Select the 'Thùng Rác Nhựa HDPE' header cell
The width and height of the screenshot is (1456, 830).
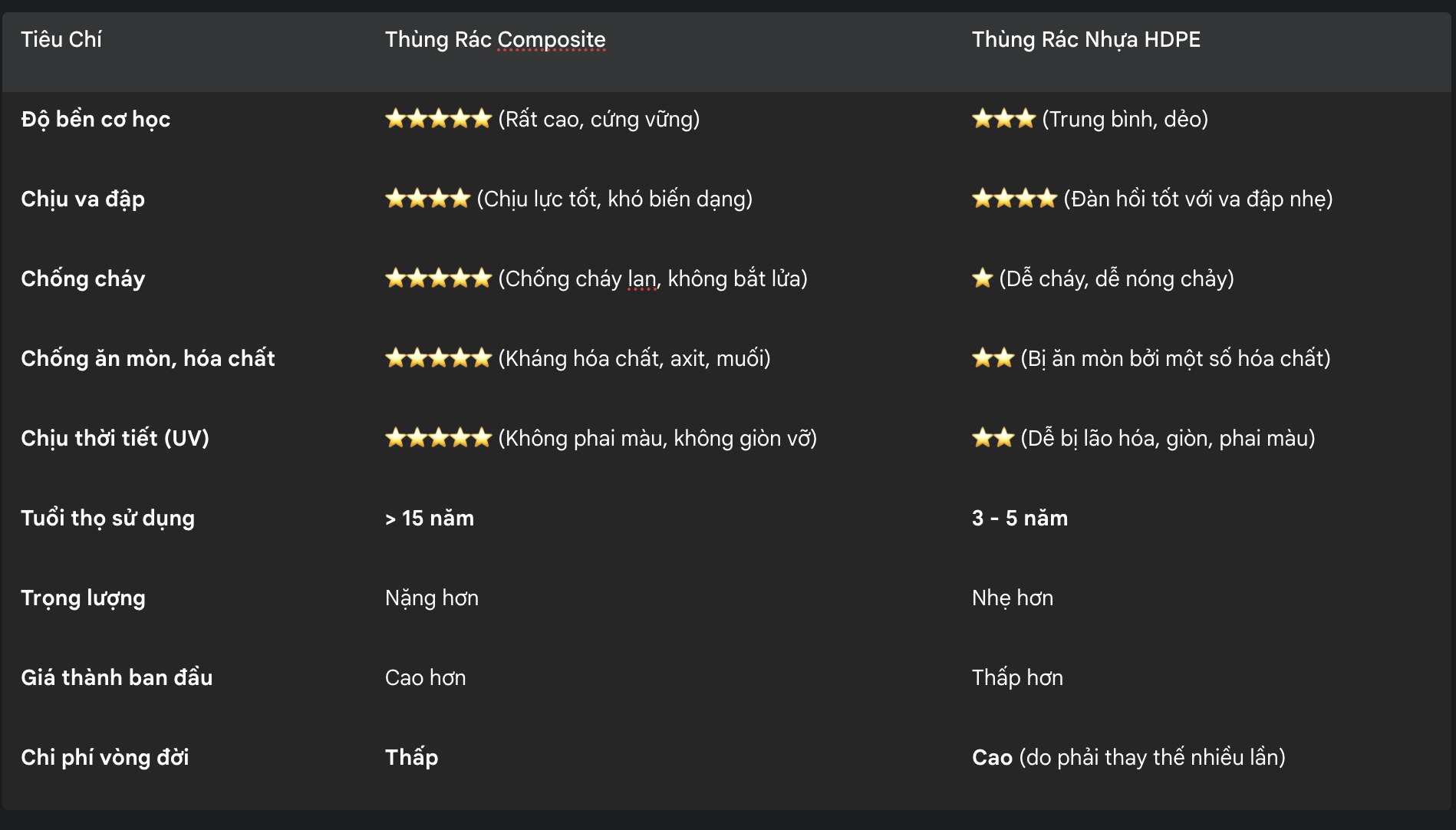pyautogui.click(x=1086, y=39)
